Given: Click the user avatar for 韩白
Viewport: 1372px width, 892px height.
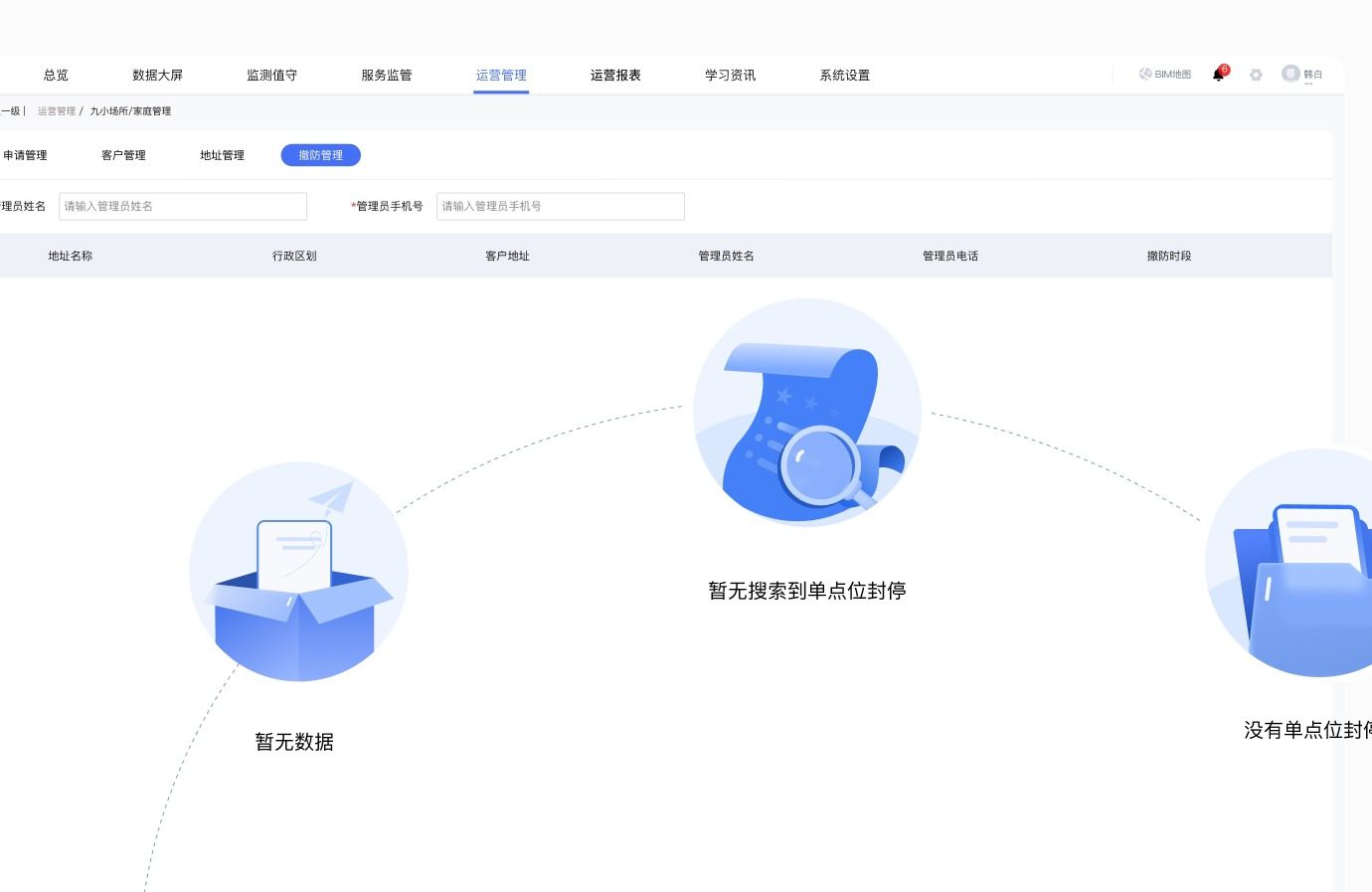Looking at the screenshot, I should (1290, 74).
